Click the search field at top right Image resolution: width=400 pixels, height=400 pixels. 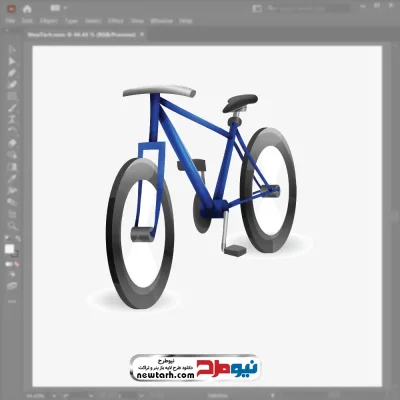(308, 8)
